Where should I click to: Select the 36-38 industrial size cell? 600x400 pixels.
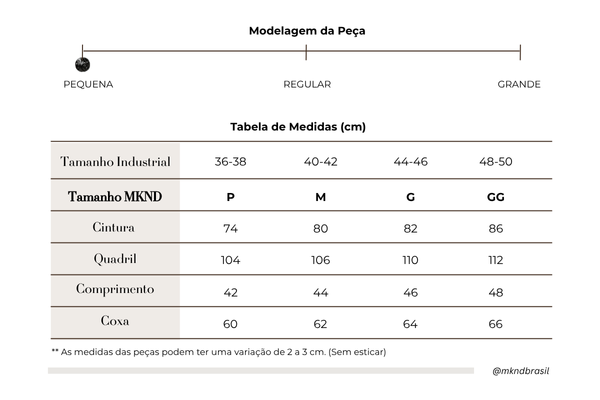pyautogui.click(x=231, y=162)
